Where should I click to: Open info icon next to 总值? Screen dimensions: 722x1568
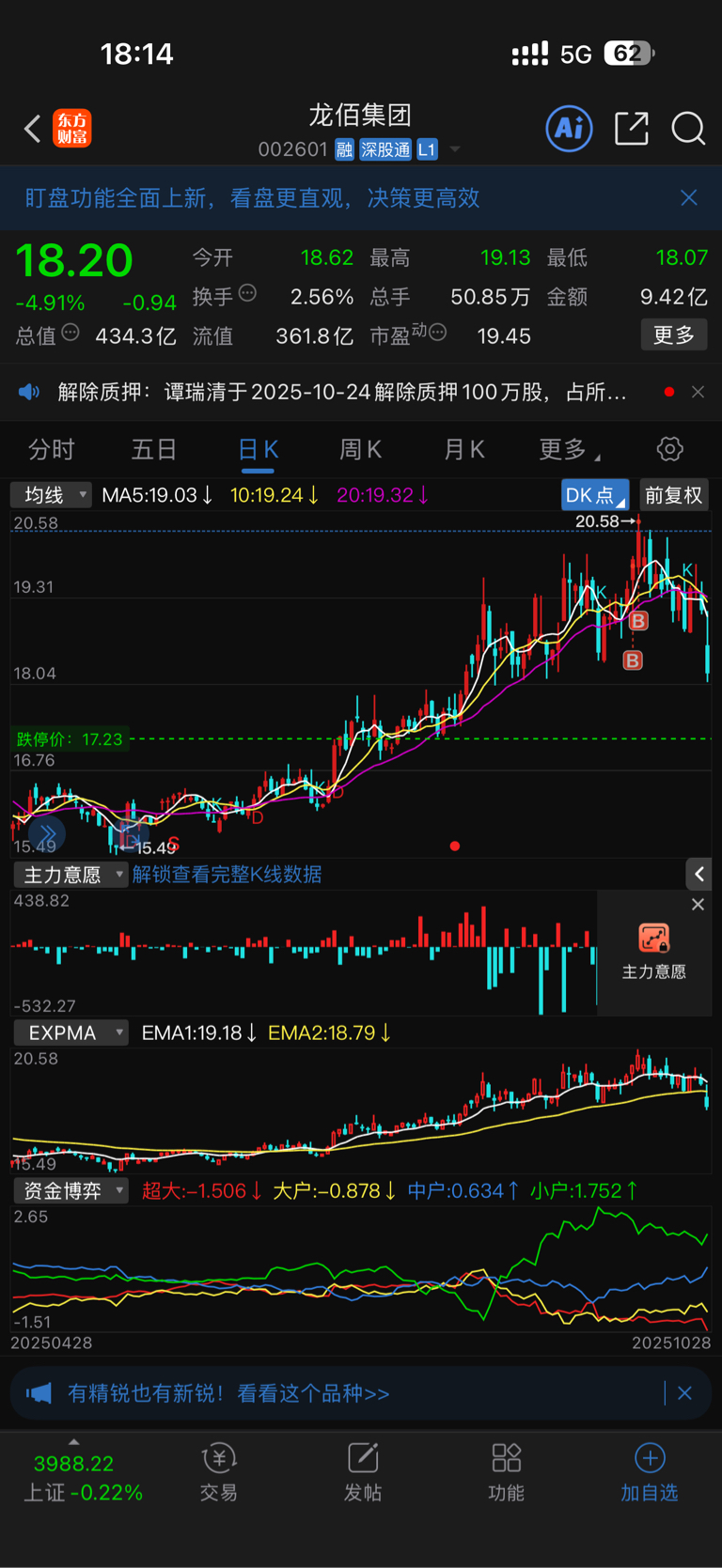pyautogui.click(x=71, y=333)
